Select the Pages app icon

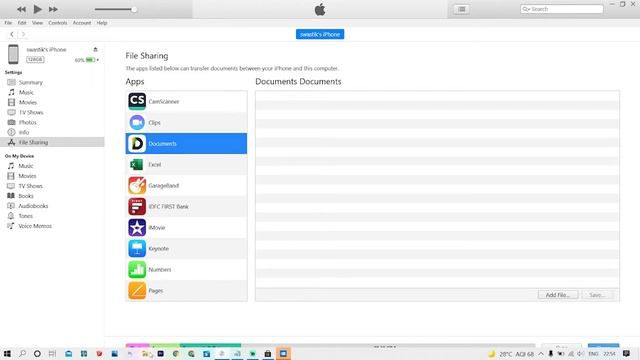137,291
